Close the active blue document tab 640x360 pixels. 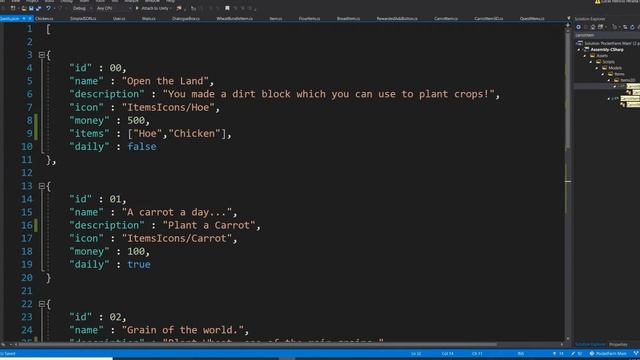tap(30, 19)
